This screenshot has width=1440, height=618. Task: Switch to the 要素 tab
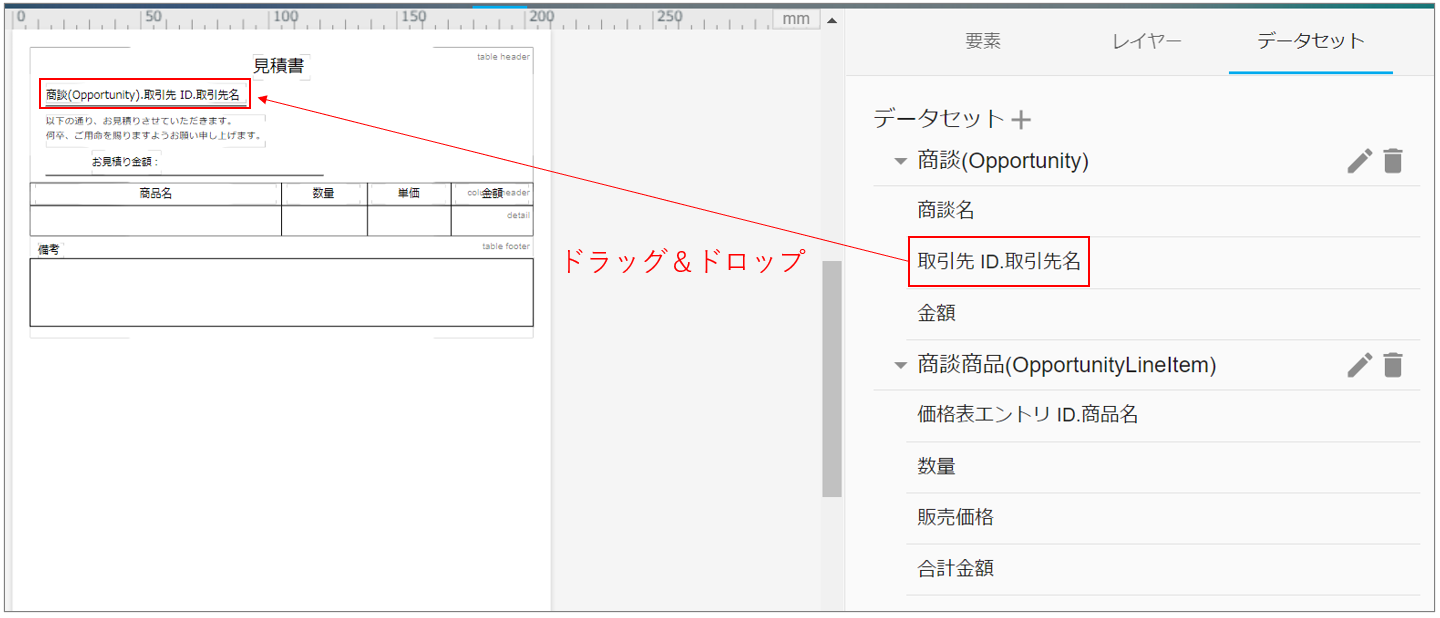982,41
